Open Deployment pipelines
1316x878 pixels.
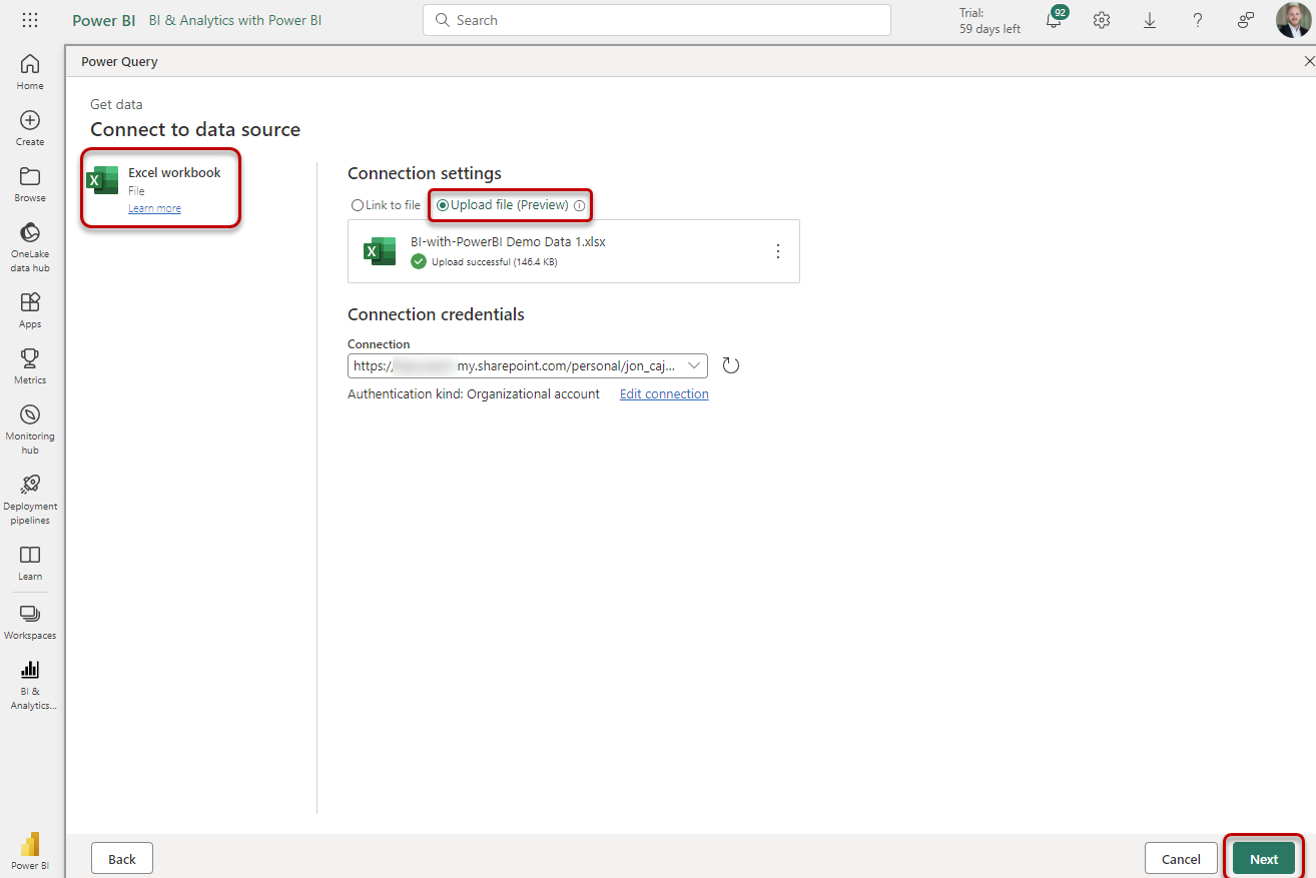[x=30, y=499]
